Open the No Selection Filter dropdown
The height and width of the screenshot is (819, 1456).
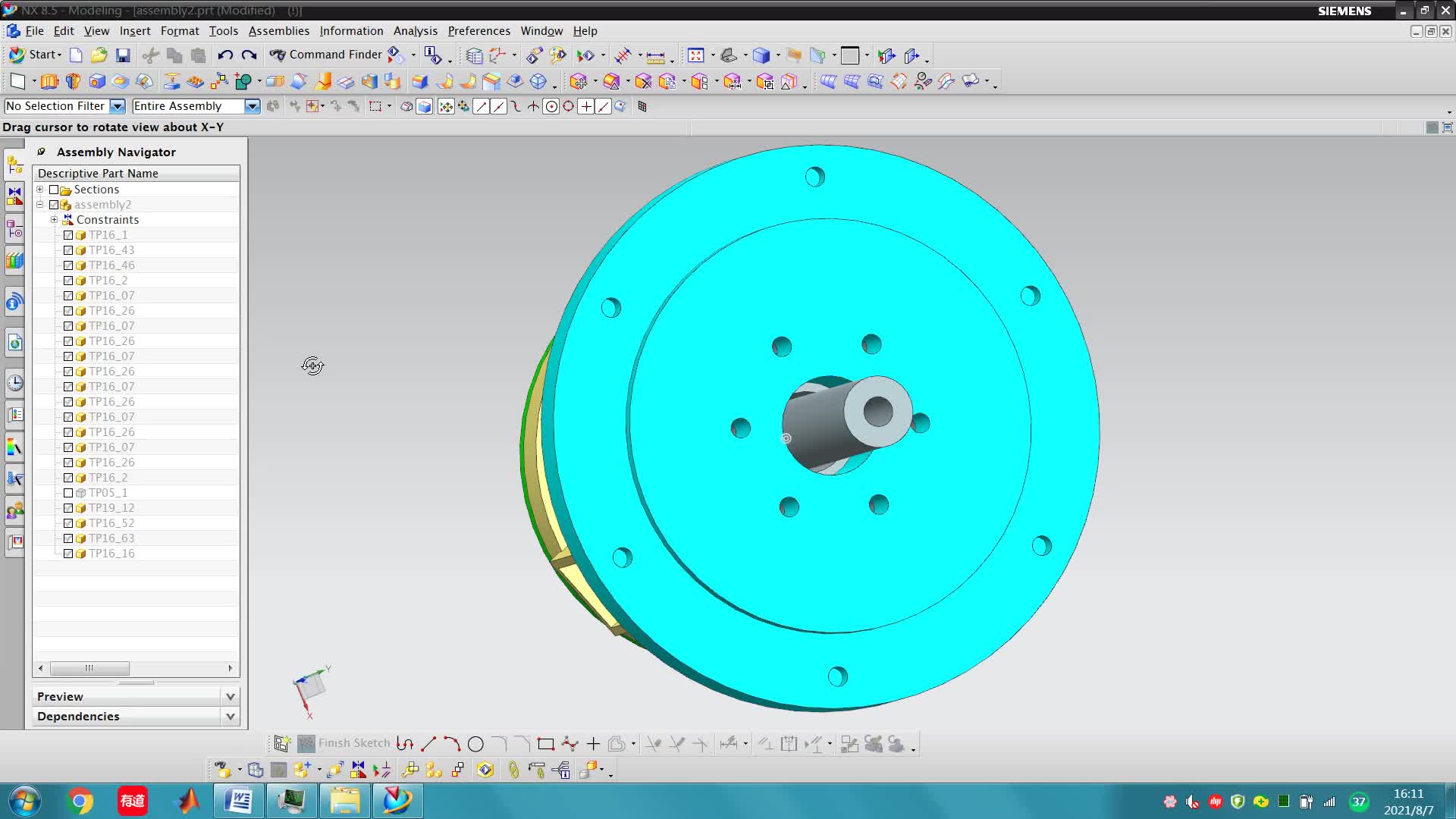pos(117,106)
